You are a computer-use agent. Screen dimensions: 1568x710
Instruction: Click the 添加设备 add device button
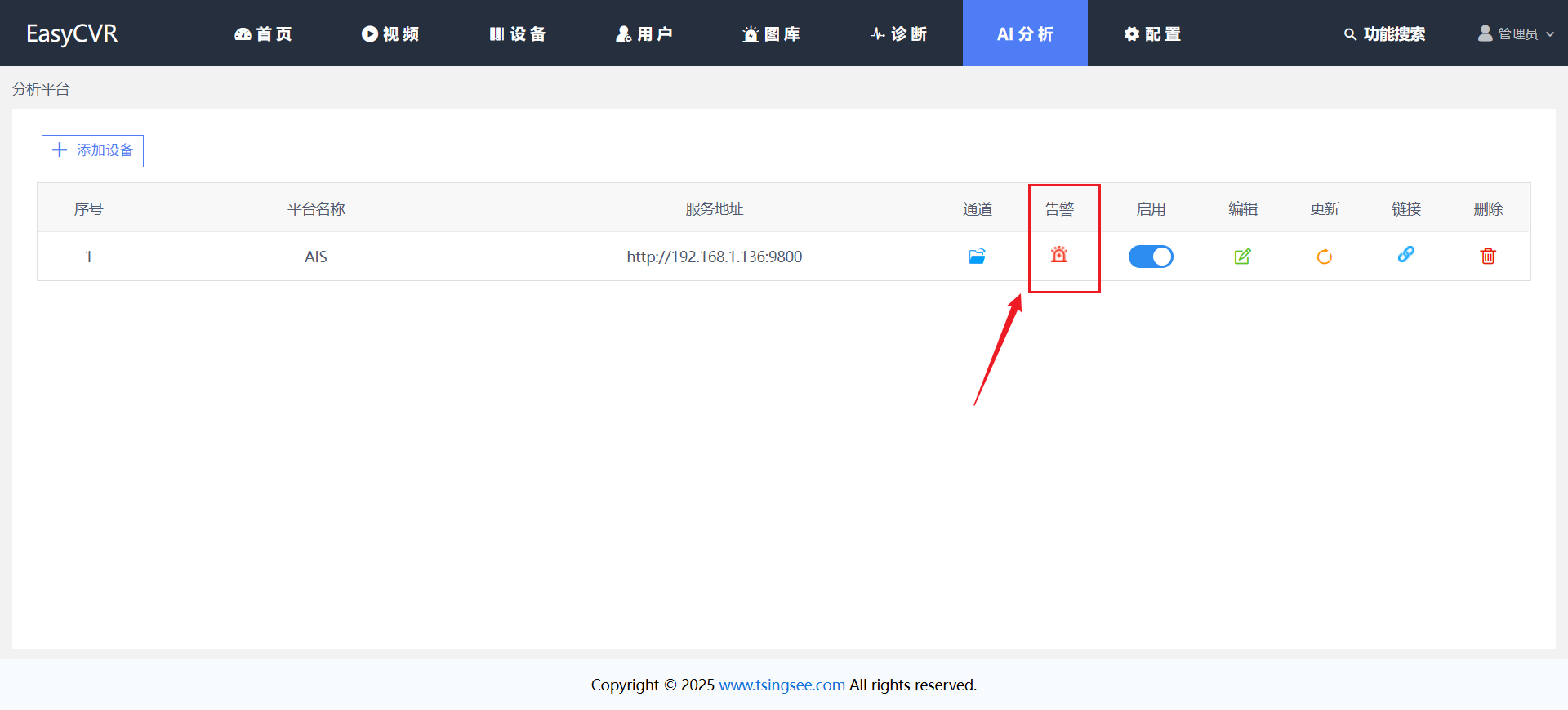coord(93,151)
